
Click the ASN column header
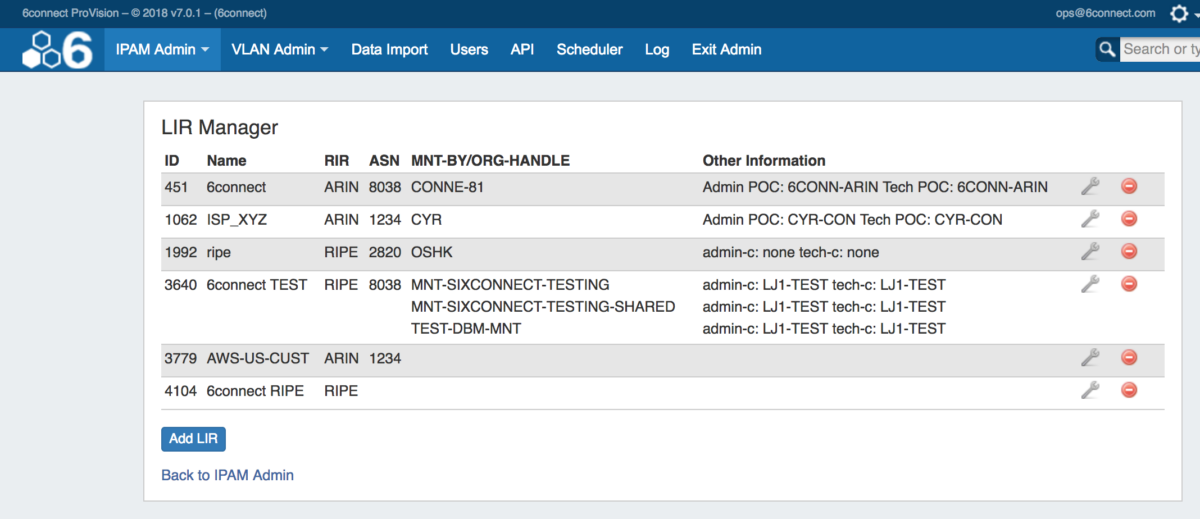point(384,160)
